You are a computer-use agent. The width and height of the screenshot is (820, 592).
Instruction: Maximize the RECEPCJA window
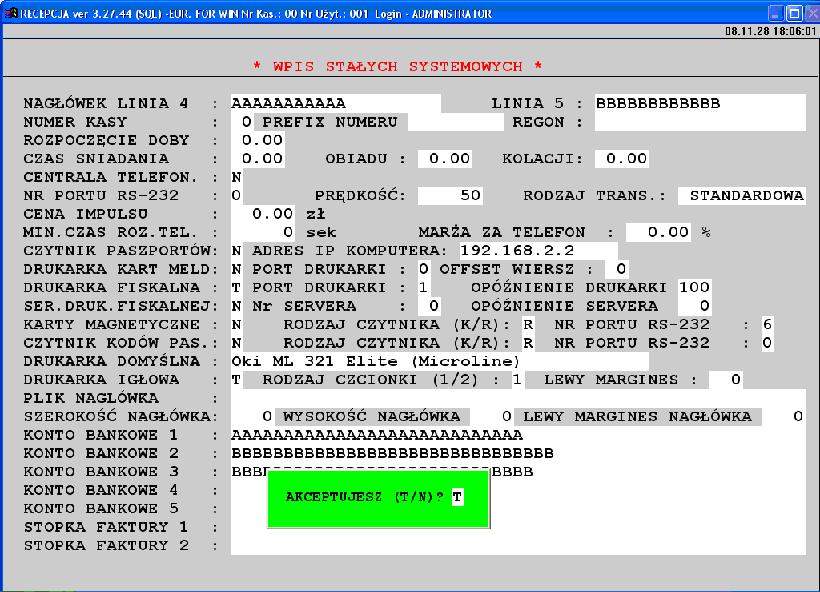click(x=794, y=14)
